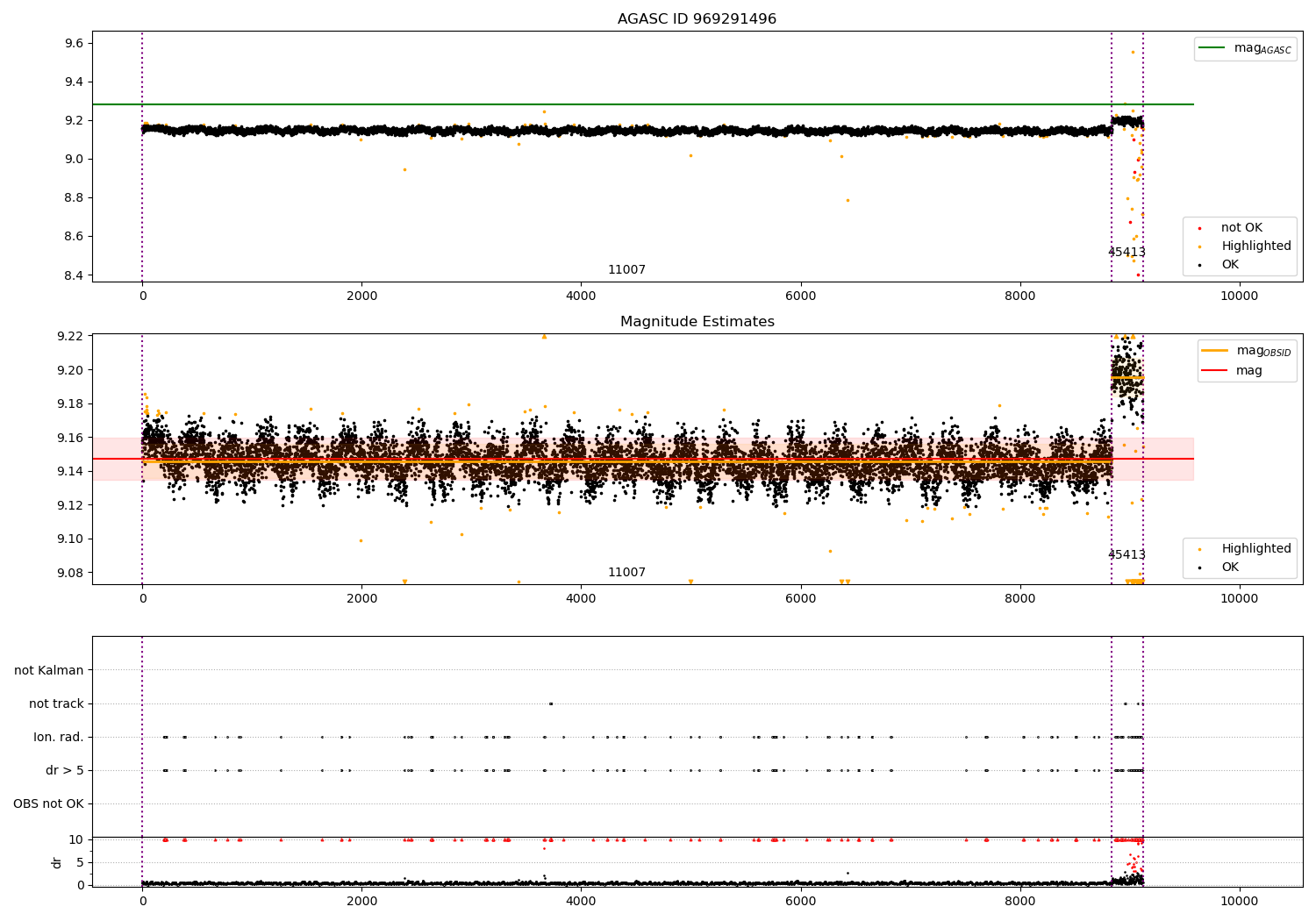This screenshot has width=1316, height=921.
Task: Click green line sample in mag AGASC legend
Action: pyautogui.click(x=1212, y=48)
